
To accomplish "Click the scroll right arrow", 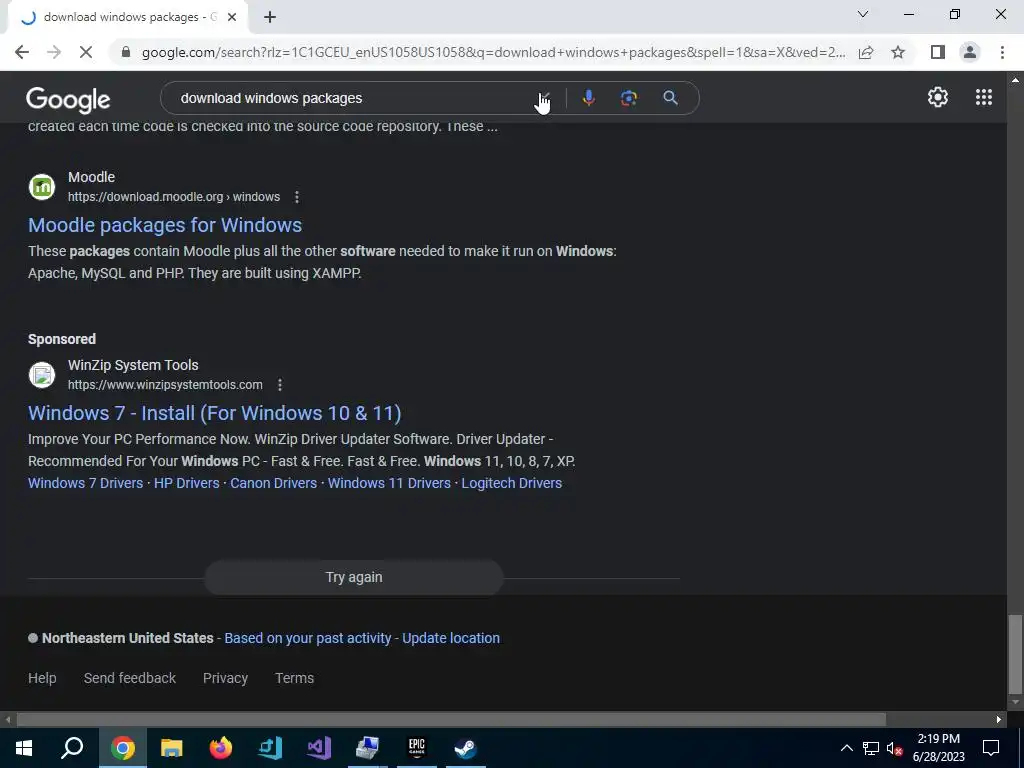I will (x=999, y=720).
